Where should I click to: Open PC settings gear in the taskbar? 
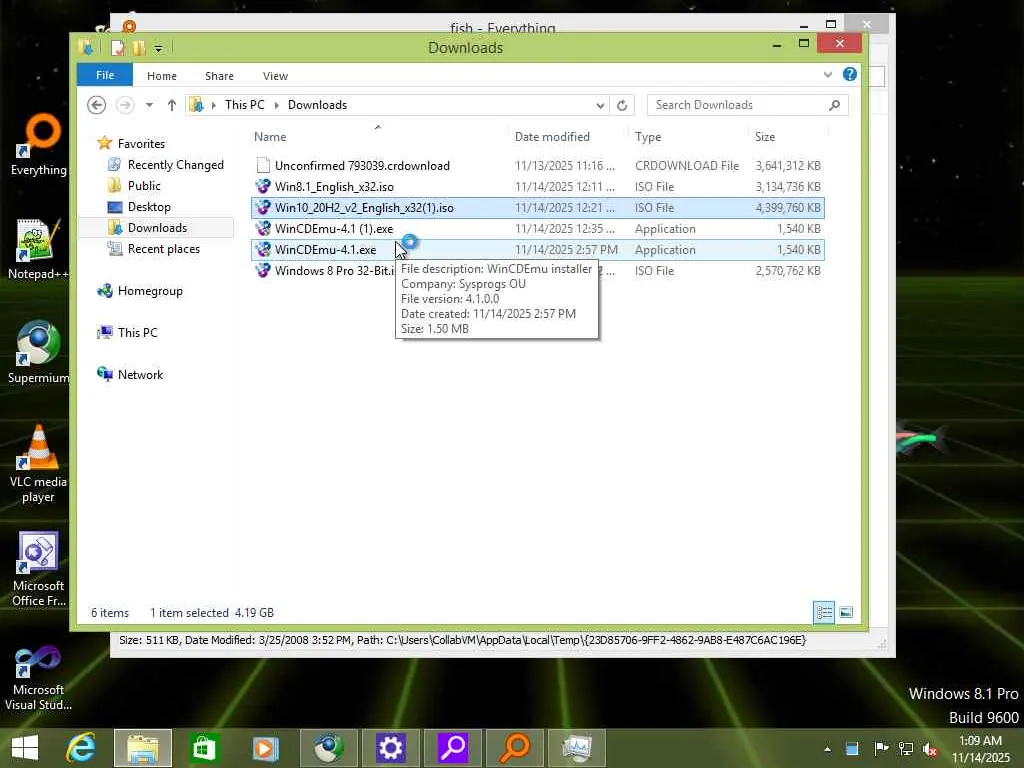(x=390, y=748)
